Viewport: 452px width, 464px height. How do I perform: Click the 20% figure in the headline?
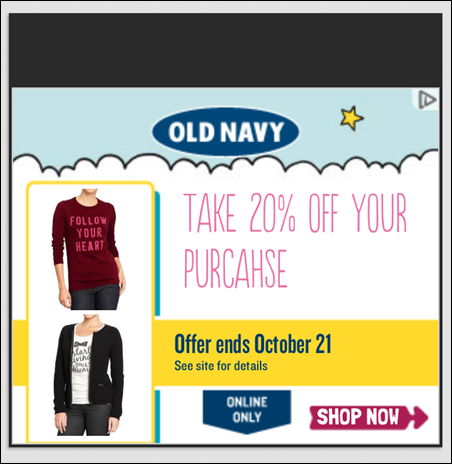272,212
